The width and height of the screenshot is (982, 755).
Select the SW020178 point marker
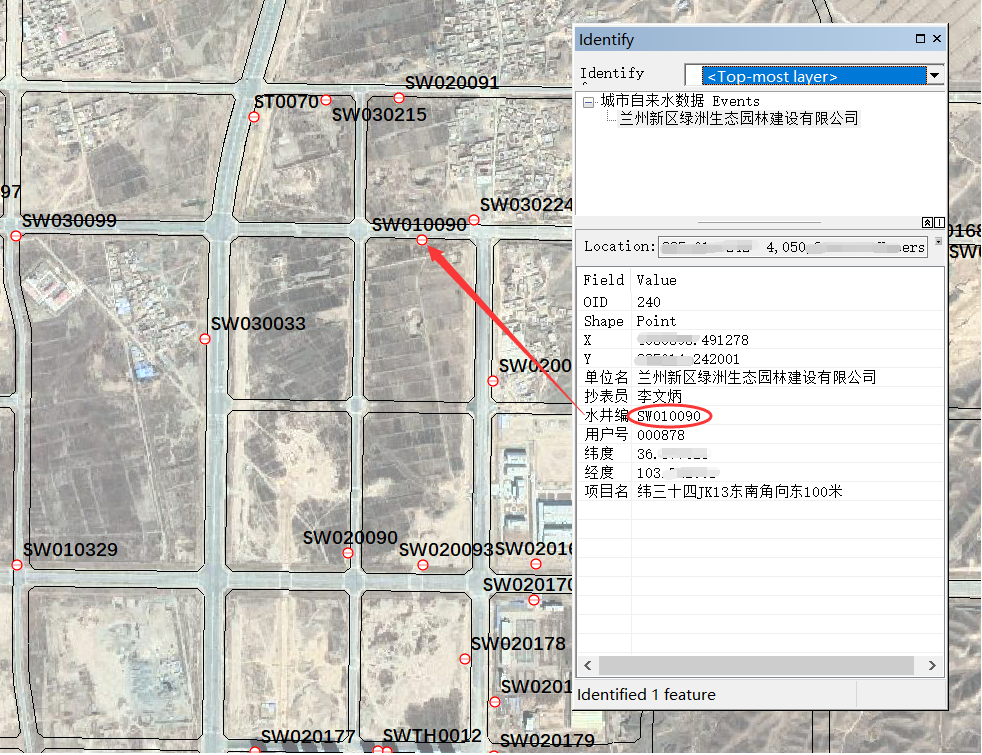pos(465,659)
